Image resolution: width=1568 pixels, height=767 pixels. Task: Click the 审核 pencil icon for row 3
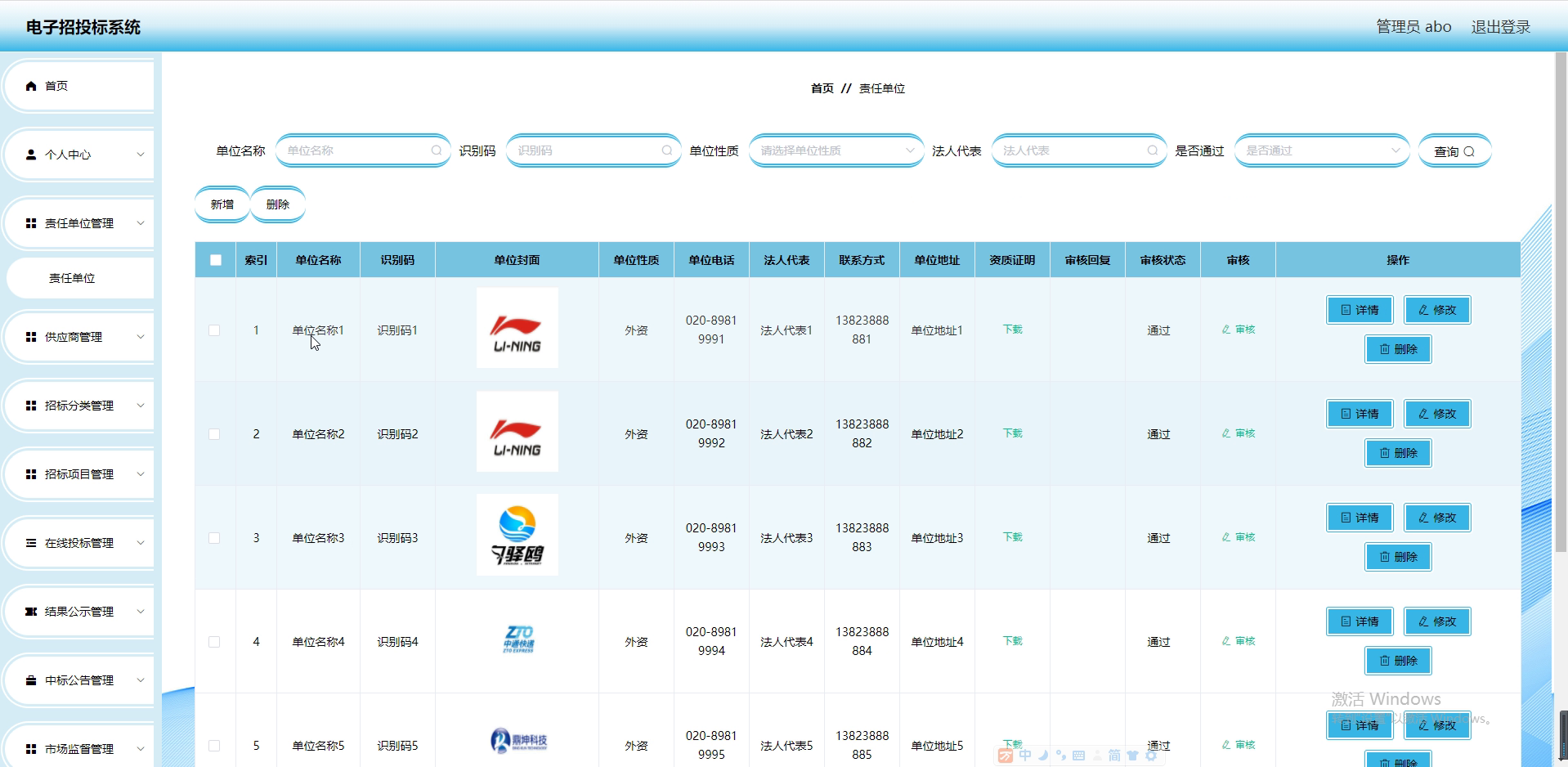tap(1226, 537)
